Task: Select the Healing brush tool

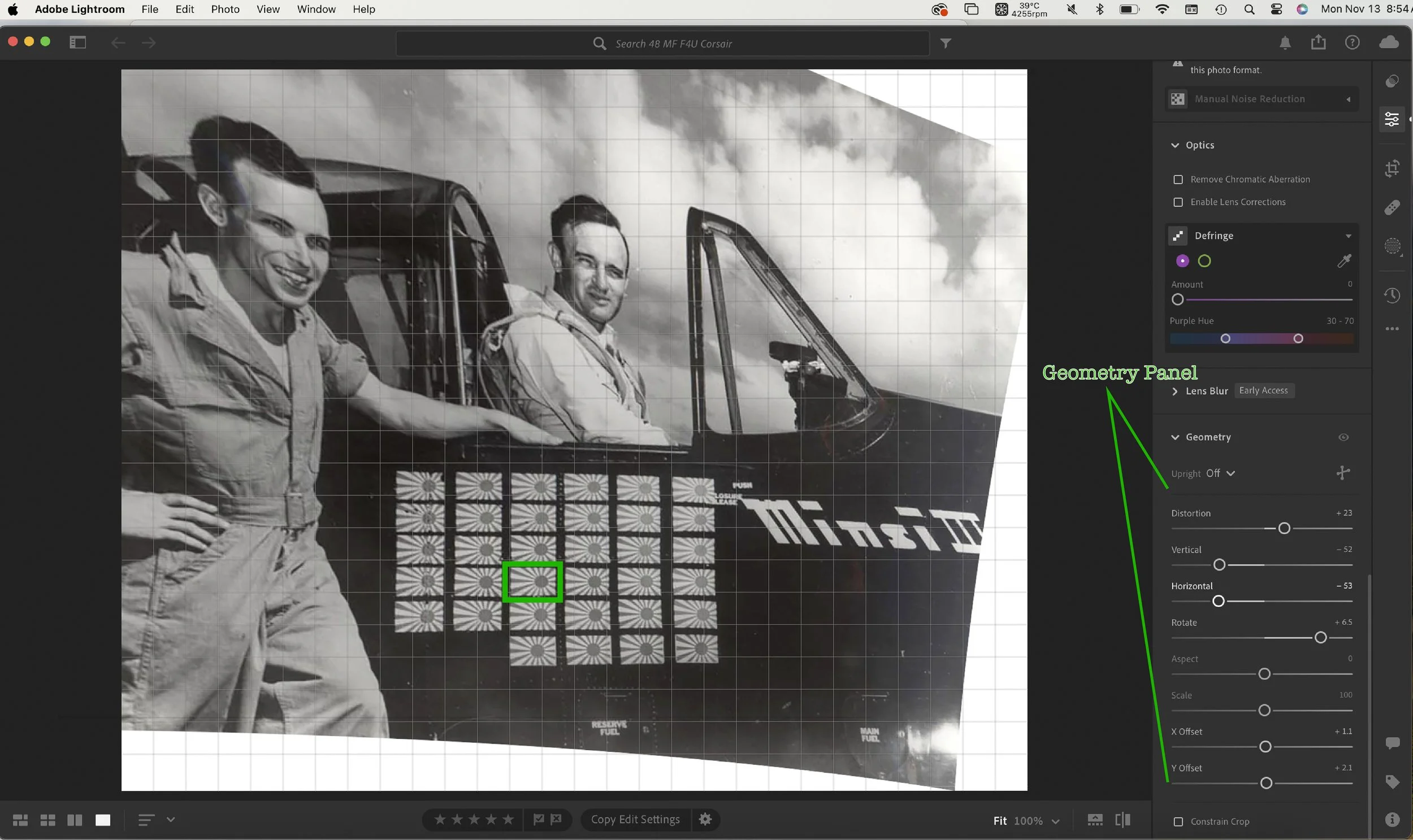Action: tap(1392, 208)
